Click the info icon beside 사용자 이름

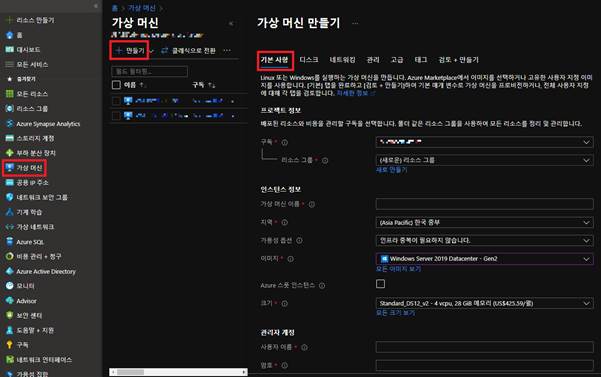point(304,347)
